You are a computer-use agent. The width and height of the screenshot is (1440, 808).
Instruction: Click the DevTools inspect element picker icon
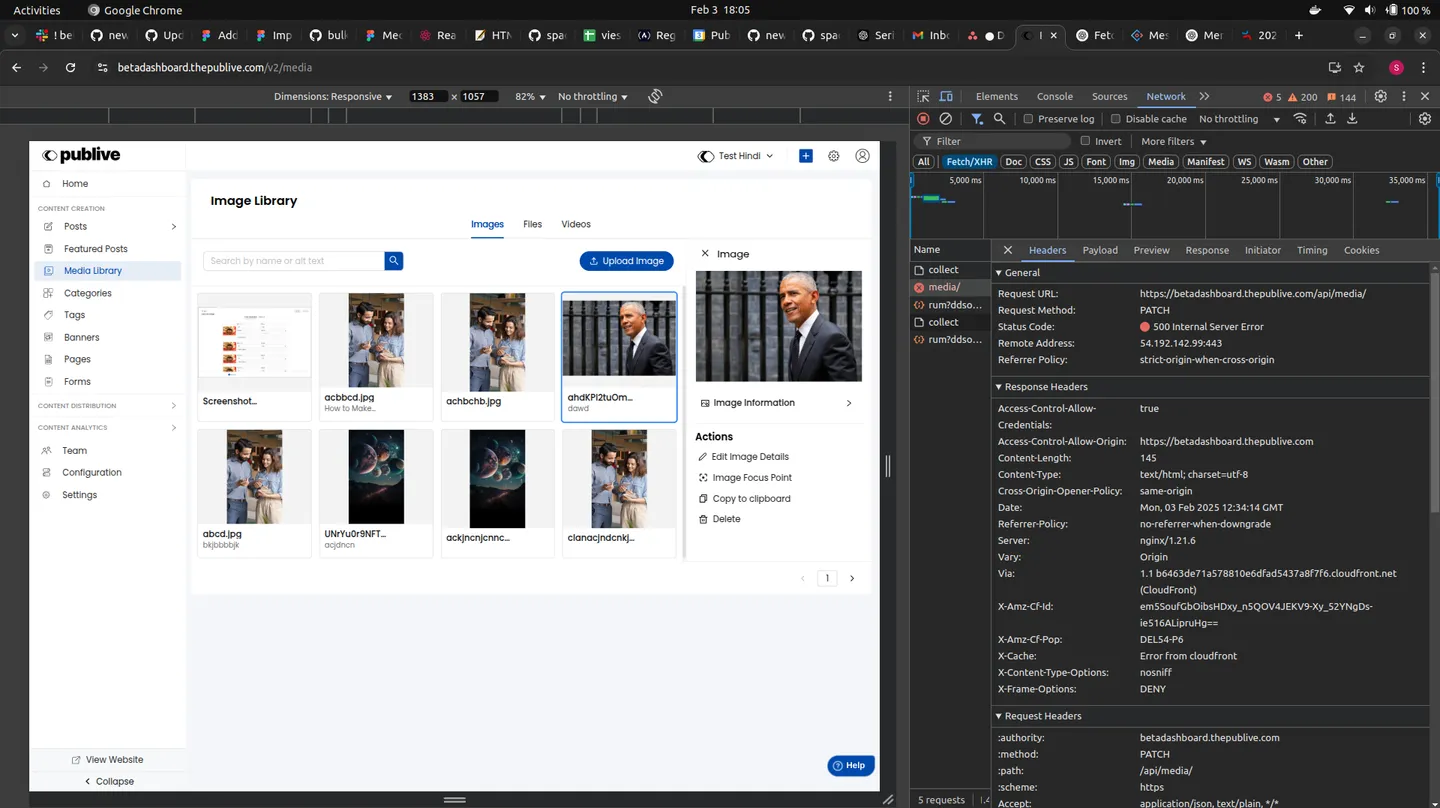click(x=923, y=97)
